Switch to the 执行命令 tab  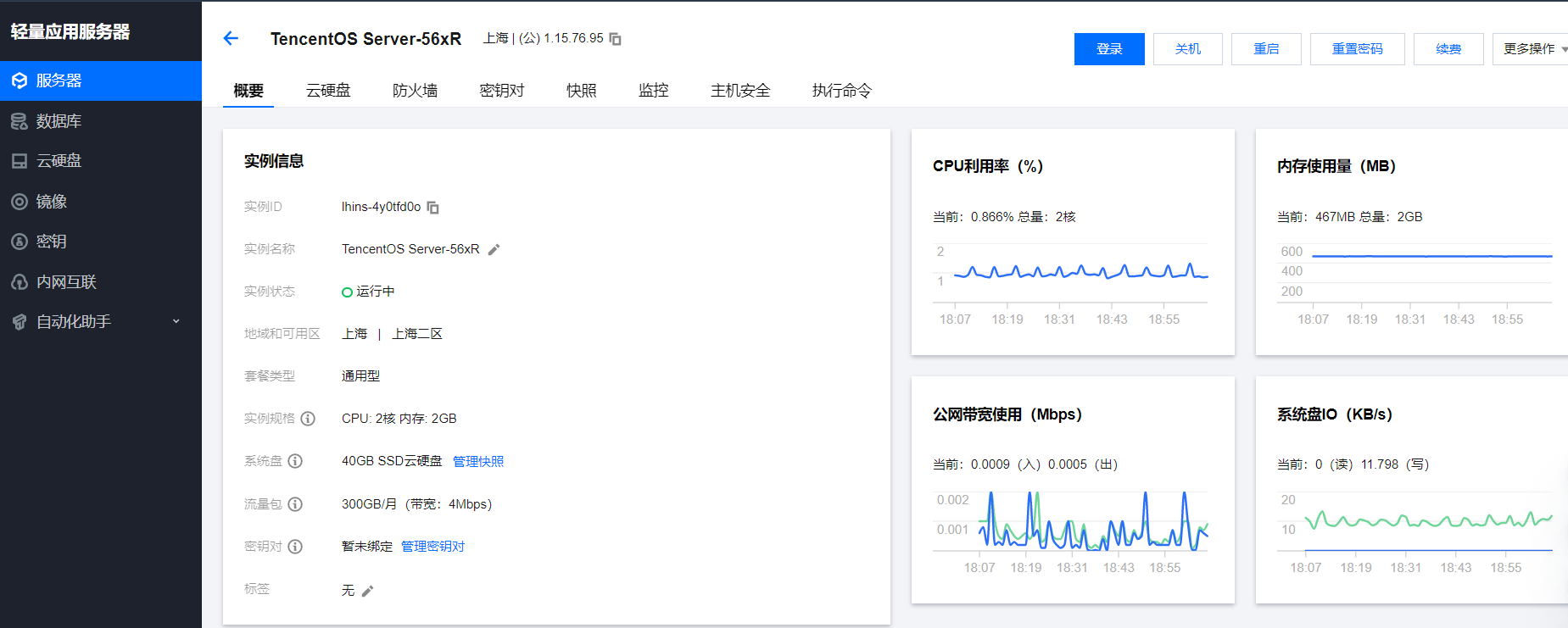click(842, 91)
